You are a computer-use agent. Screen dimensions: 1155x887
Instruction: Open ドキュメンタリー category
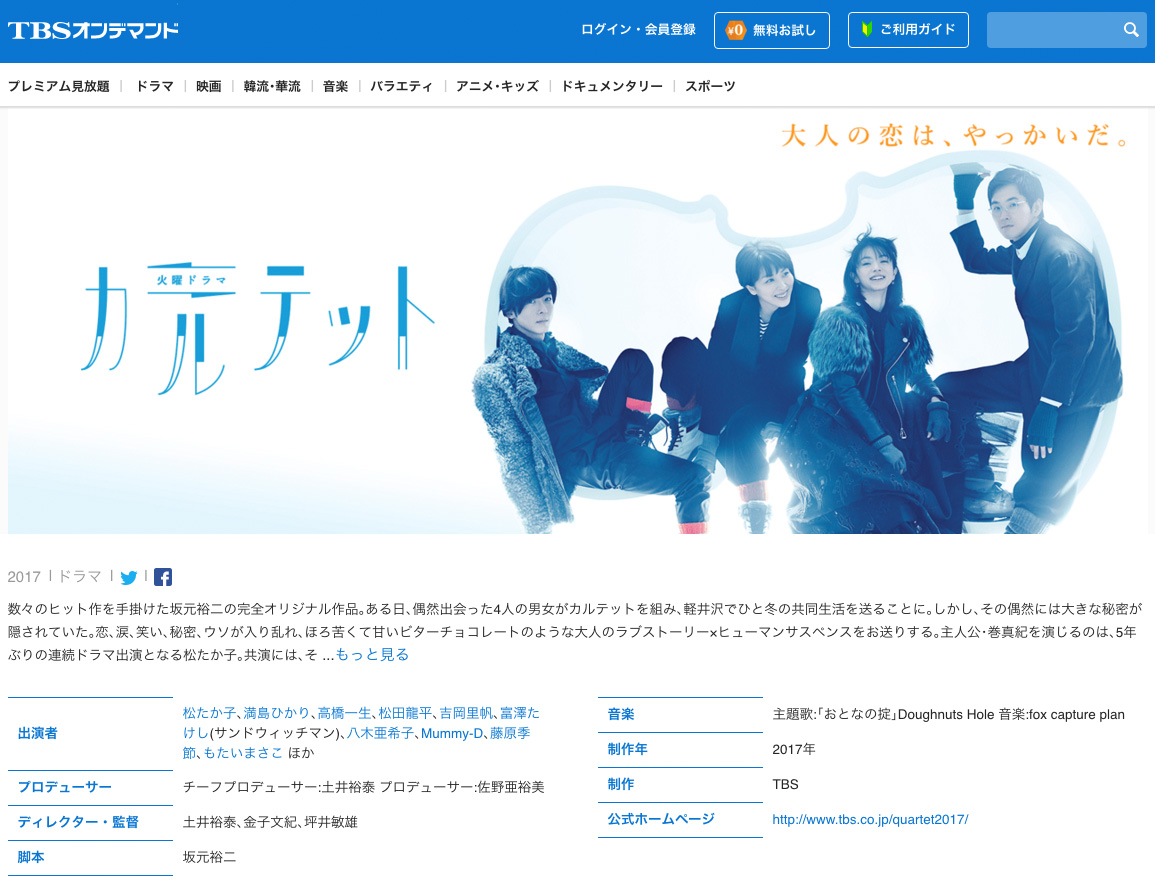point(612,86)
